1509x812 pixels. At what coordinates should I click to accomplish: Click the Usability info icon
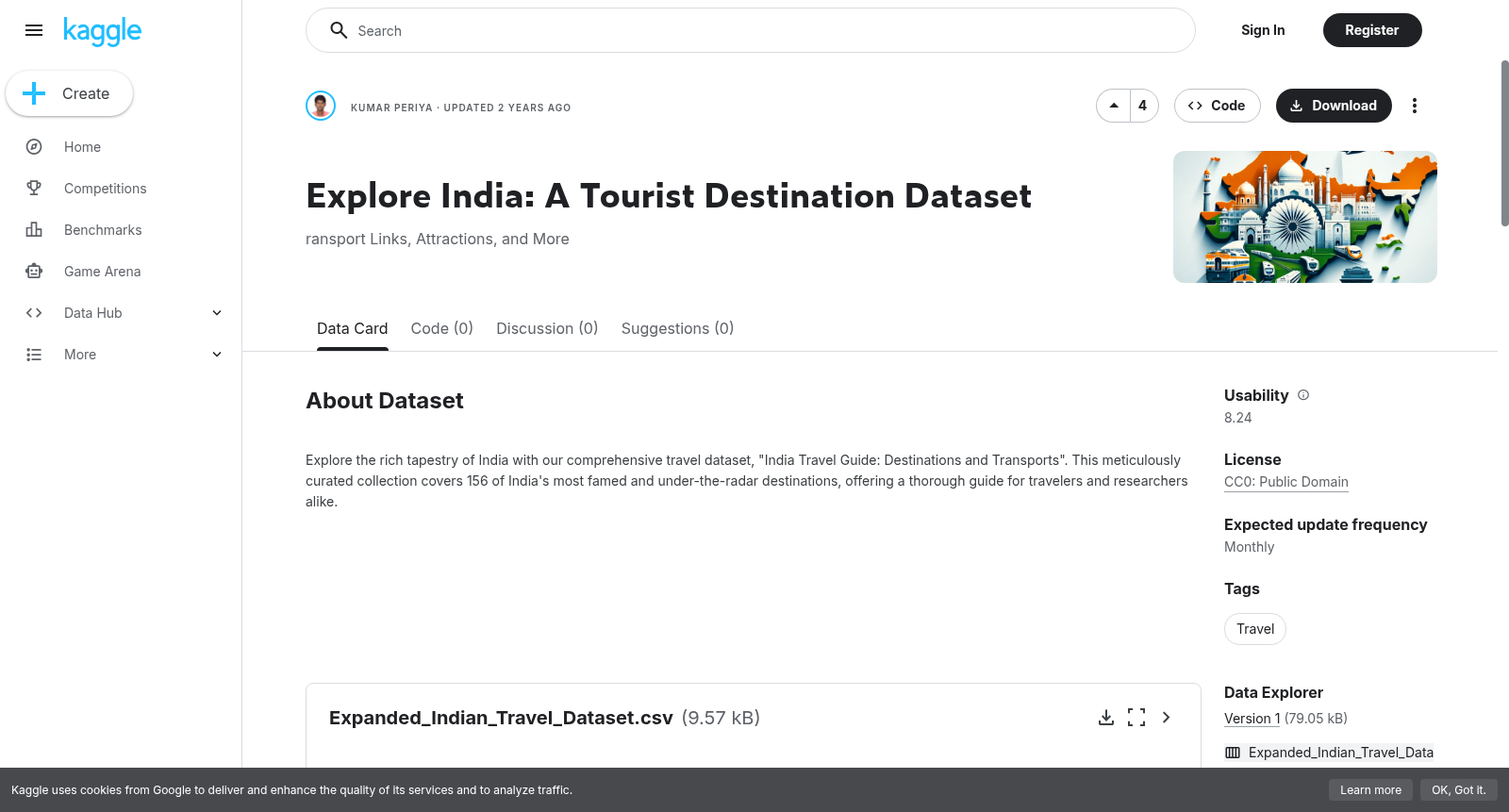(x=1303, y=395)
